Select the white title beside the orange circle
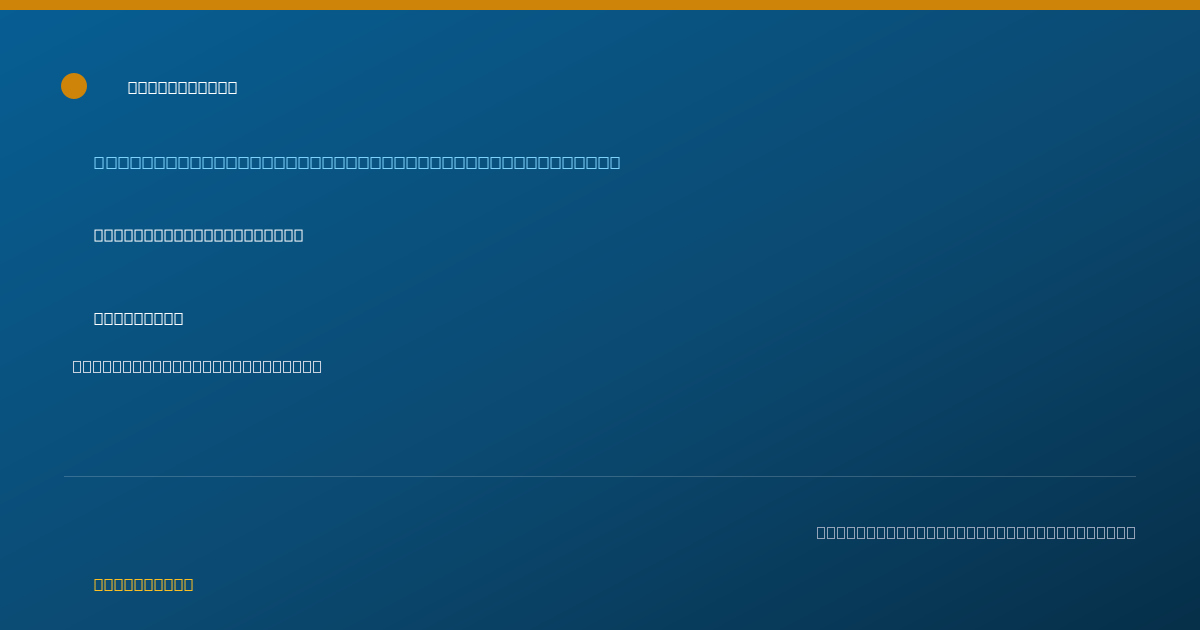Viewport: 1200px width, 630px height. point(183,87)
